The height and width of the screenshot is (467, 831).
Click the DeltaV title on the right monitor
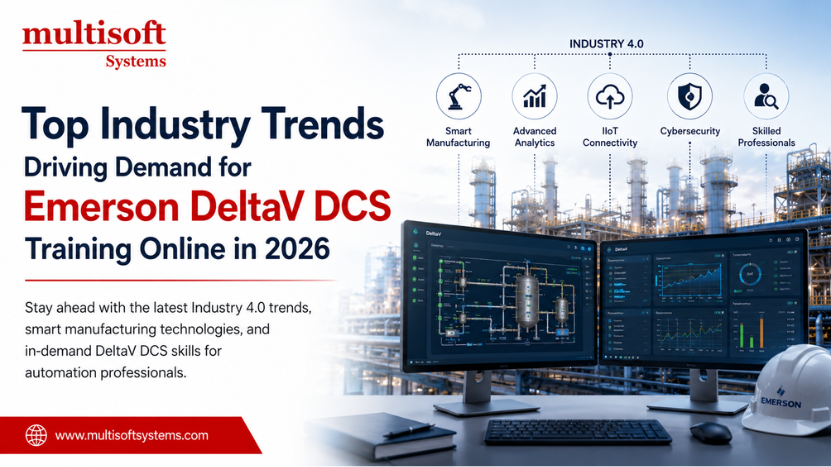(621, 249)
